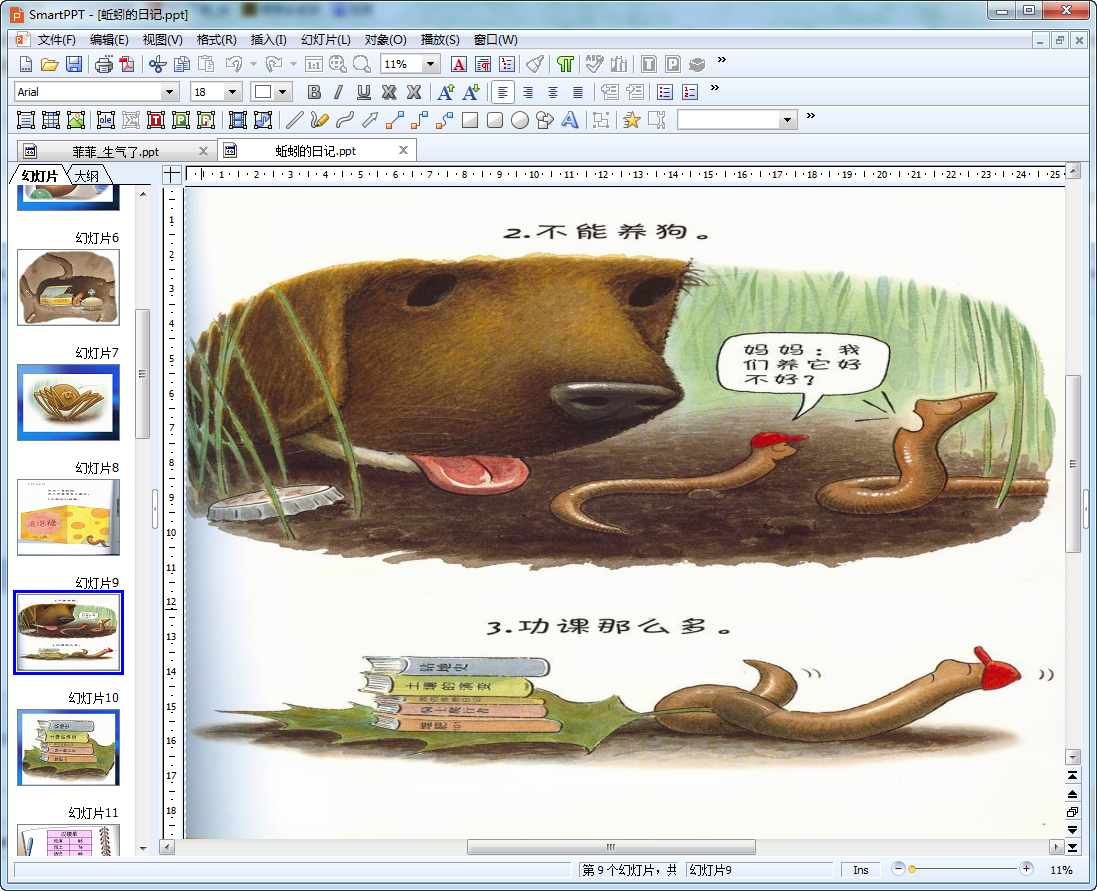1097x891 pixels.
Task: Save the presentation with floppy icon
Action: [x=73, y=64]
